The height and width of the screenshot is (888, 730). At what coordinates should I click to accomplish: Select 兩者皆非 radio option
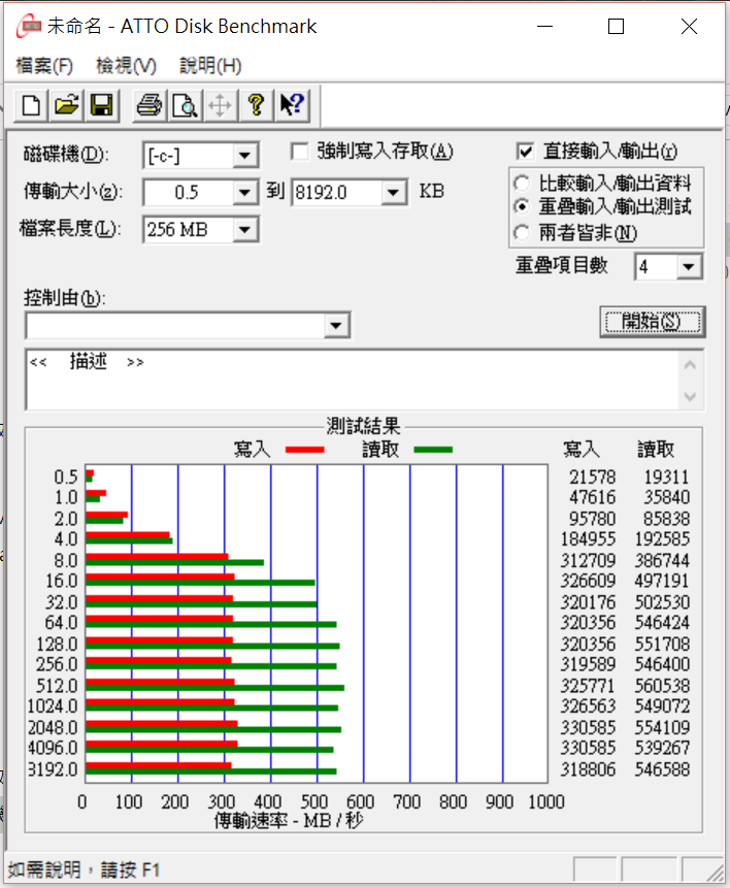pyautogui.click(x=522, y=232)
